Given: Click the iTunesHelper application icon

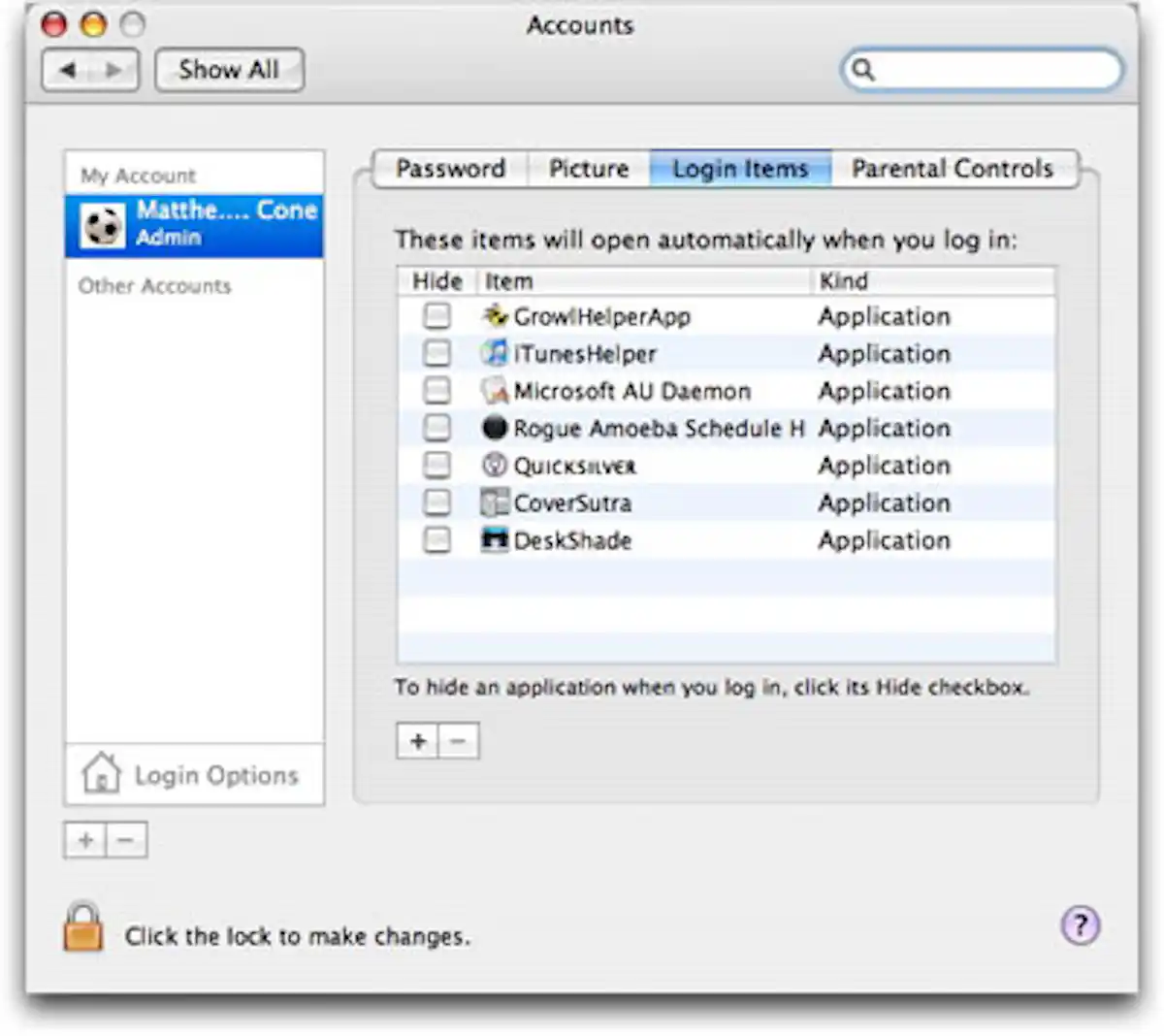Looking at the screenshot, I should tap(495, 353).
